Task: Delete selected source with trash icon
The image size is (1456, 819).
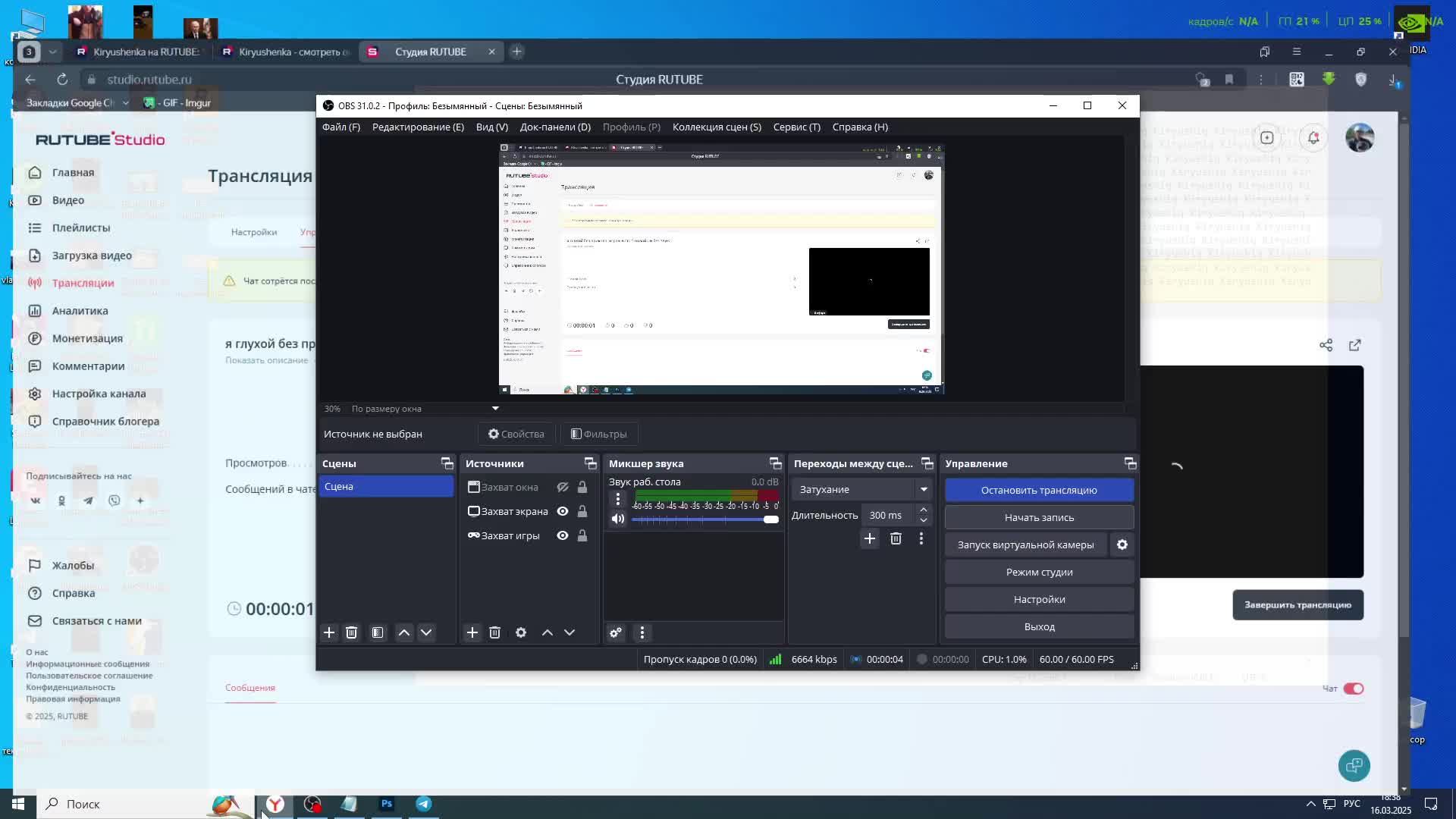Action: point(494,632)
